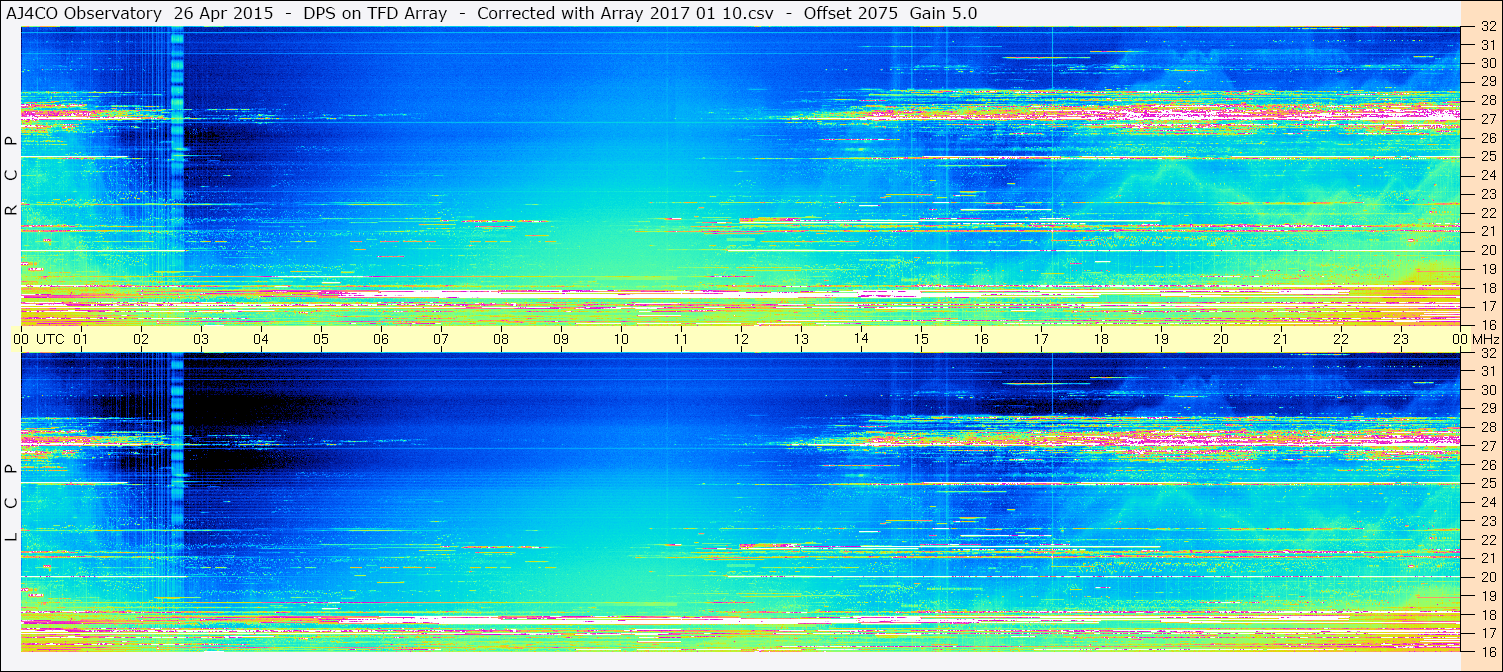This screenshot has height=672, width=1503.
Task: Select the 03 UTC time tick
Action: click(201, 339)
